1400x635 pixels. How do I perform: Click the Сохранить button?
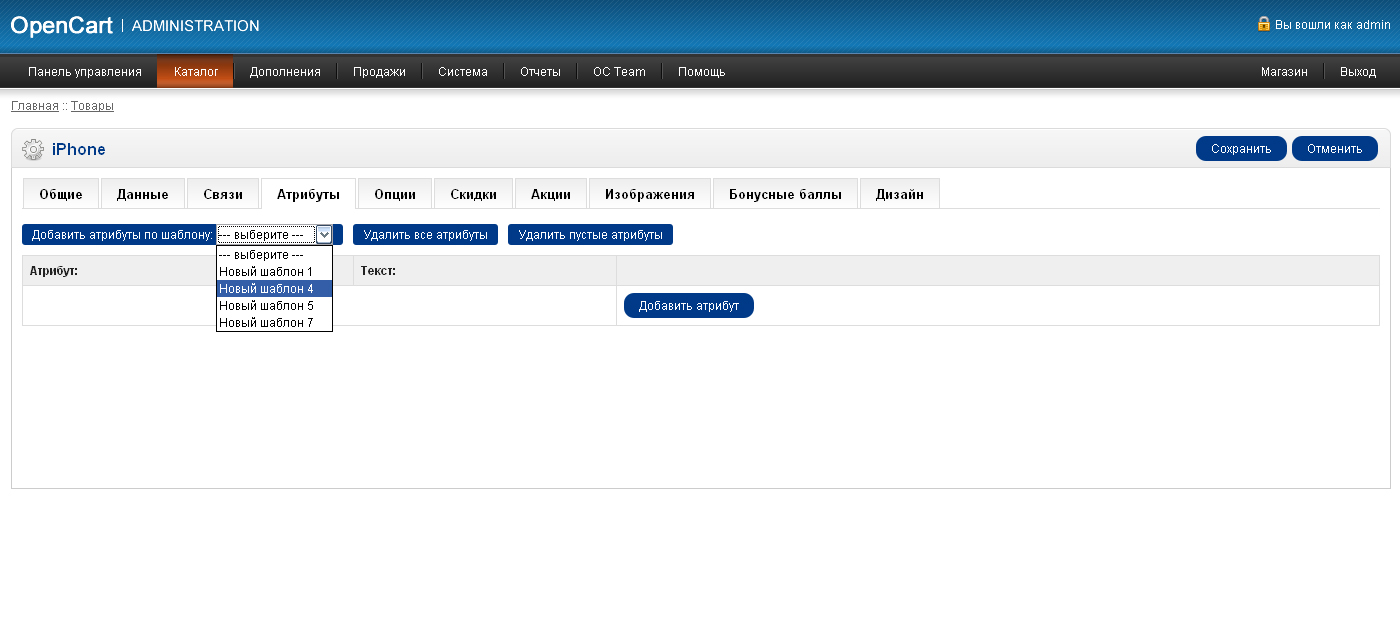(1241, 149)
